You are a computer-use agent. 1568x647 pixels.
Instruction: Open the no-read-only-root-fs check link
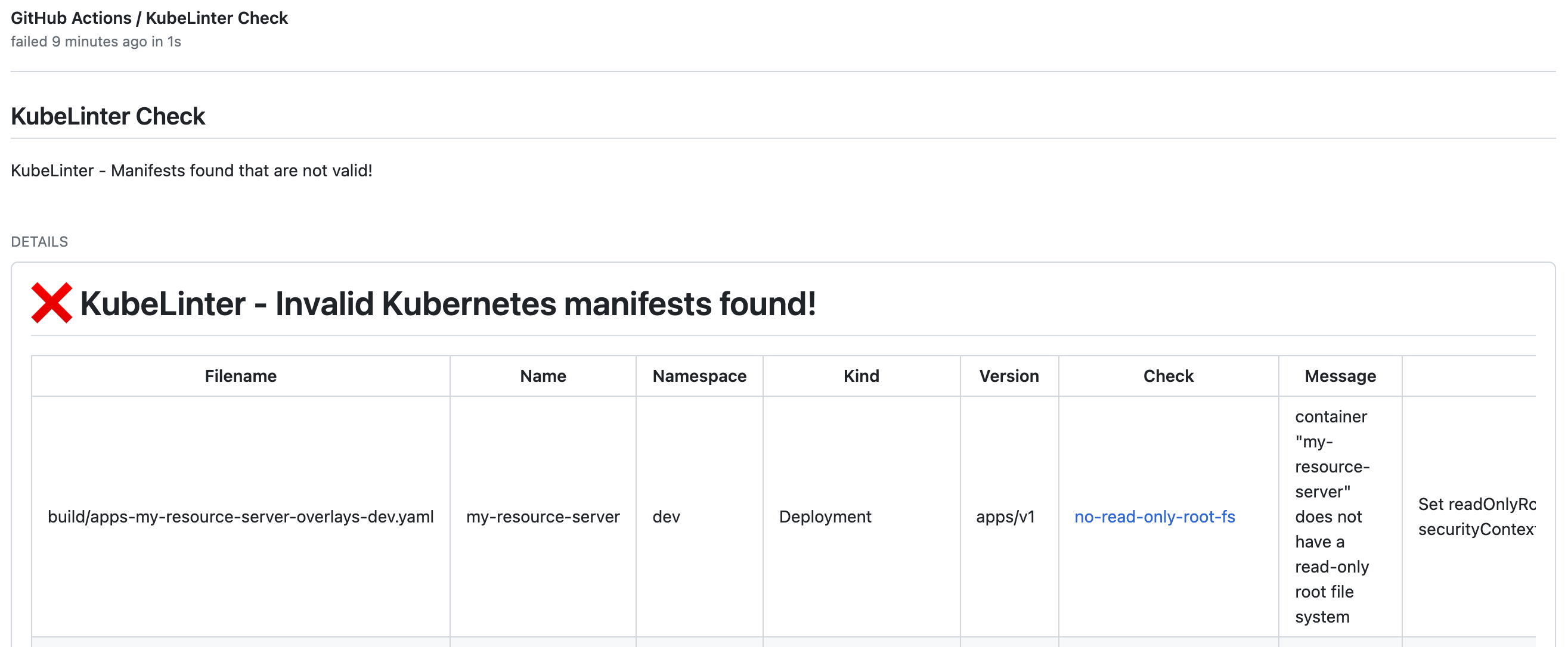(1154, 517)
